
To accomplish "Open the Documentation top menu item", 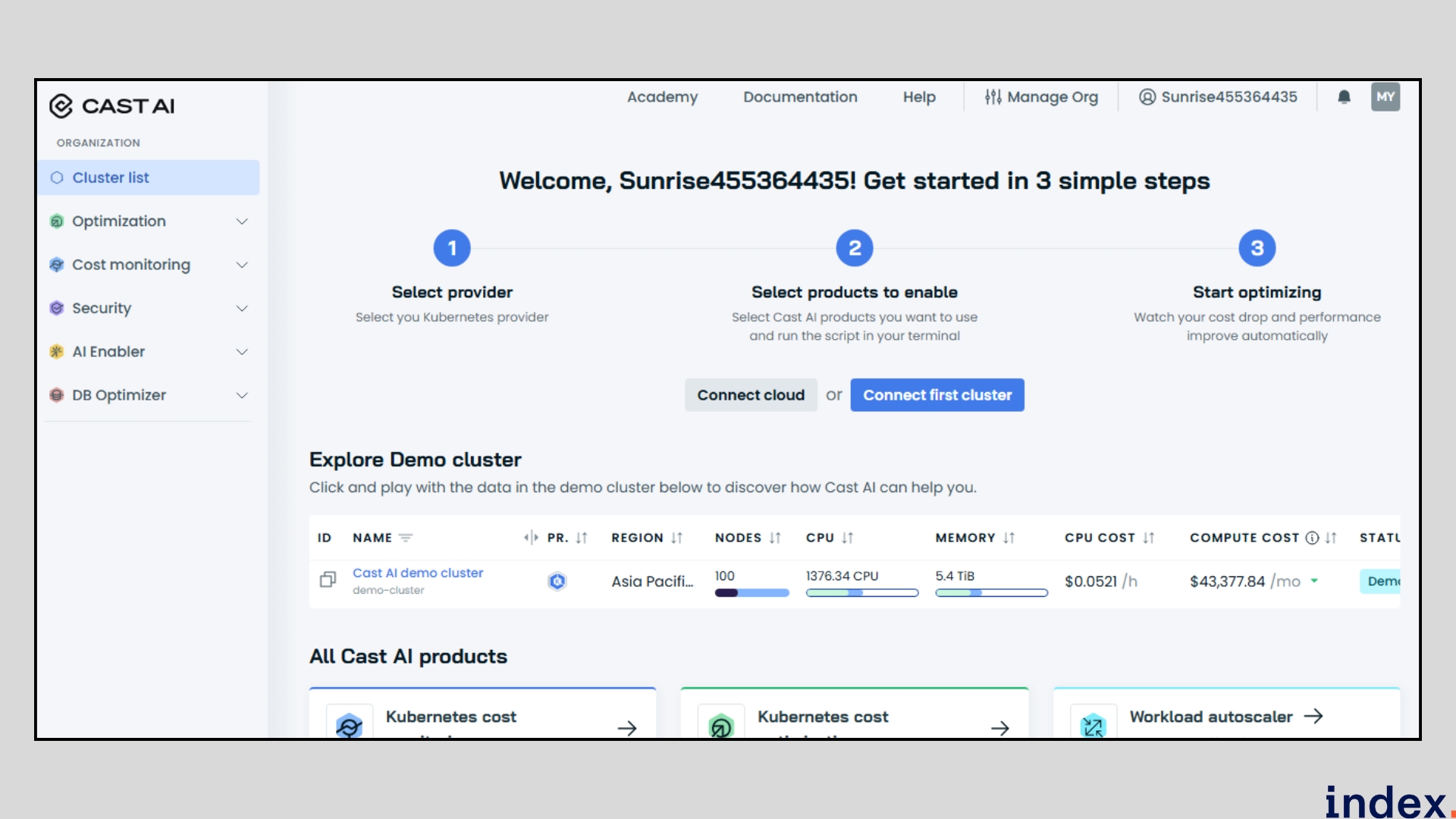I will 800,97.
